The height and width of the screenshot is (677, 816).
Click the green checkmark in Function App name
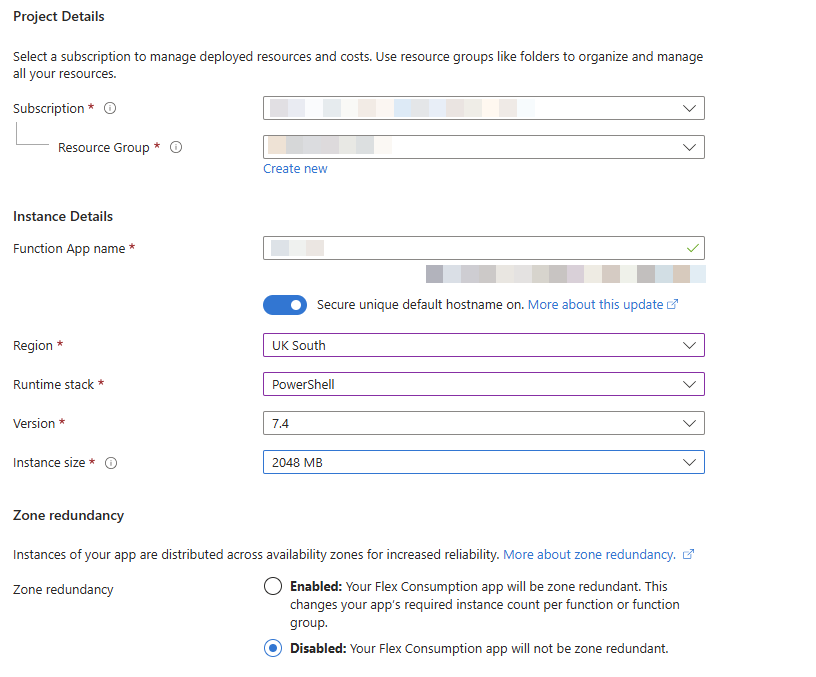pos(693,247)
